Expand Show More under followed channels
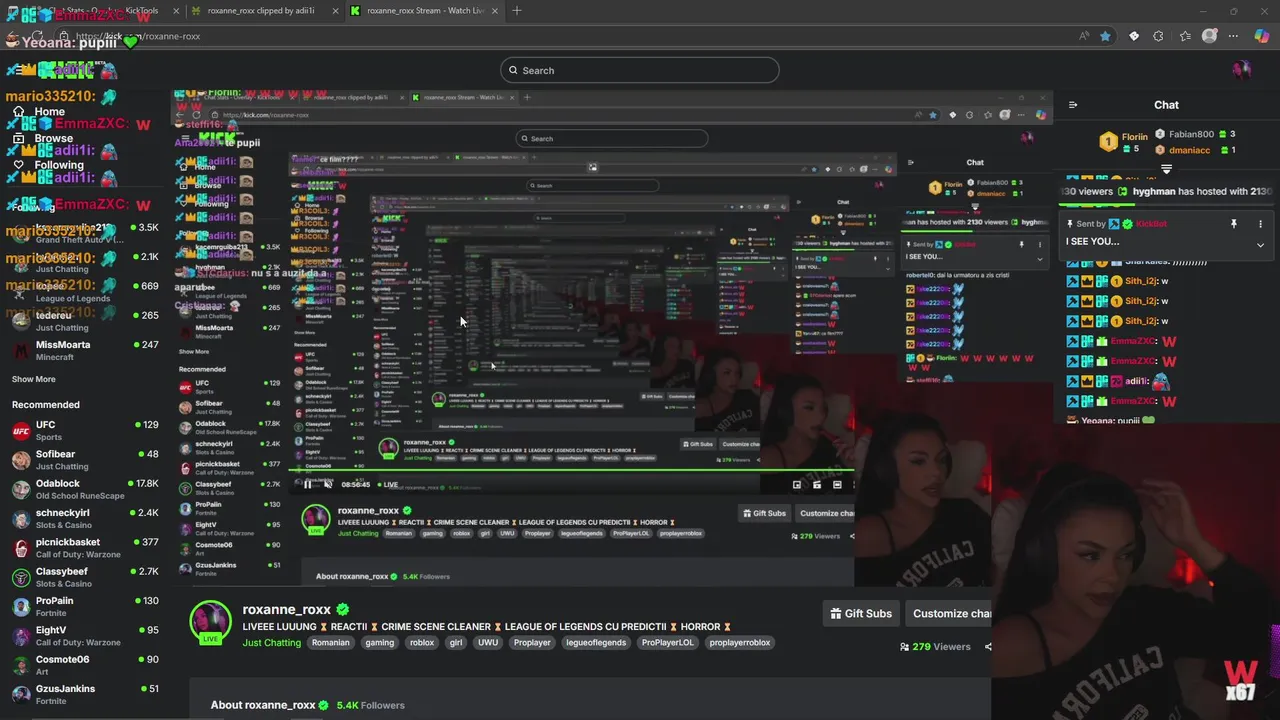The width and height of the screenshot is (1280, 720). [x=33, y=379]
